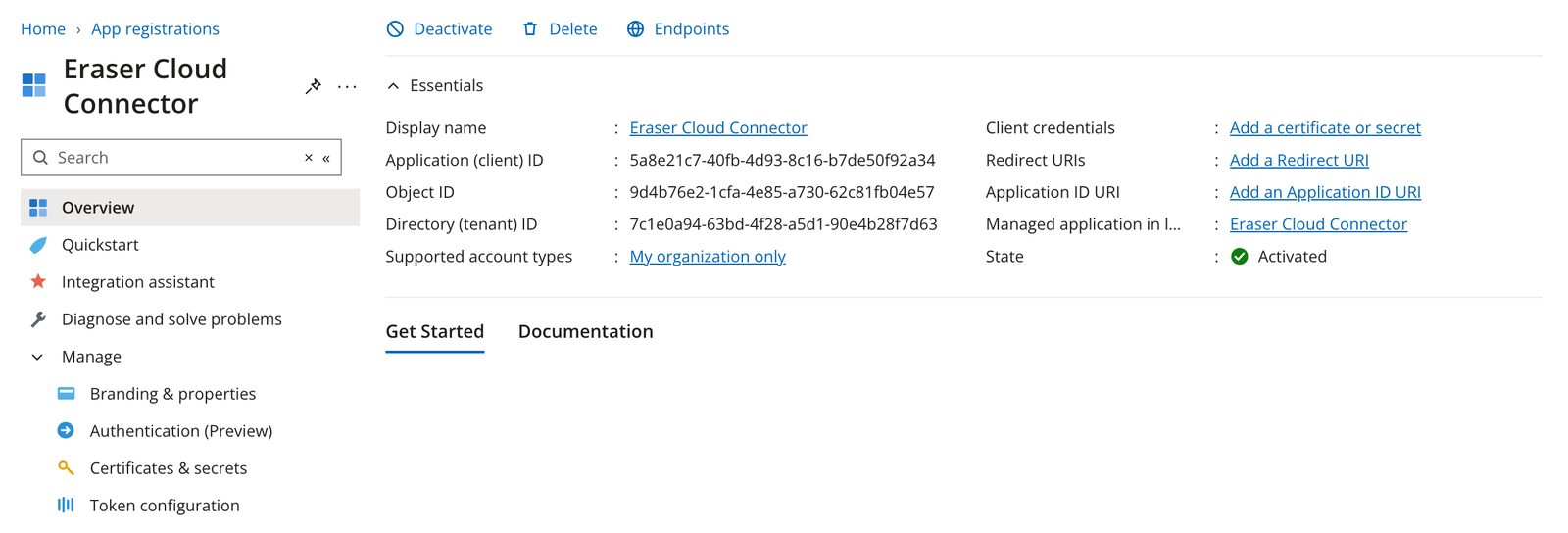The height and width of the screenshot is (533, 1568).
Task: Click Delete button label
Action: click(x=573, y=29)
